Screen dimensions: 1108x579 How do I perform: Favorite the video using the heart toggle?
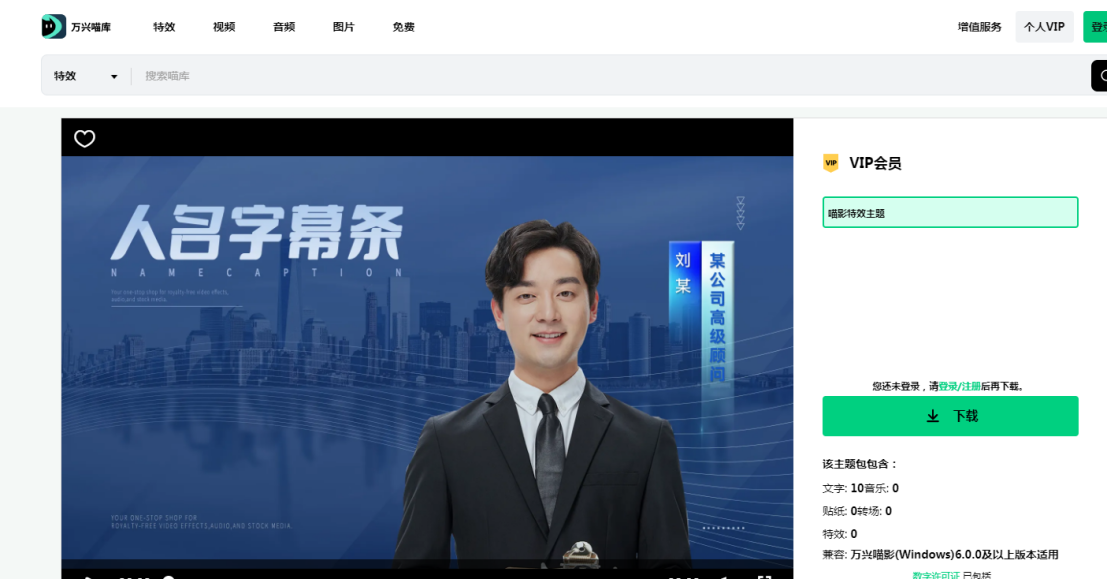[84, 138]
